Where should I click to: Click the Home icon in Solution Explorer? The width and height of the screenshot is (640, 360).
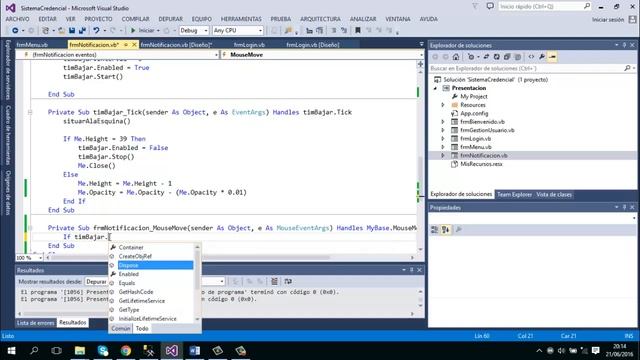click(x=456, y=57)
